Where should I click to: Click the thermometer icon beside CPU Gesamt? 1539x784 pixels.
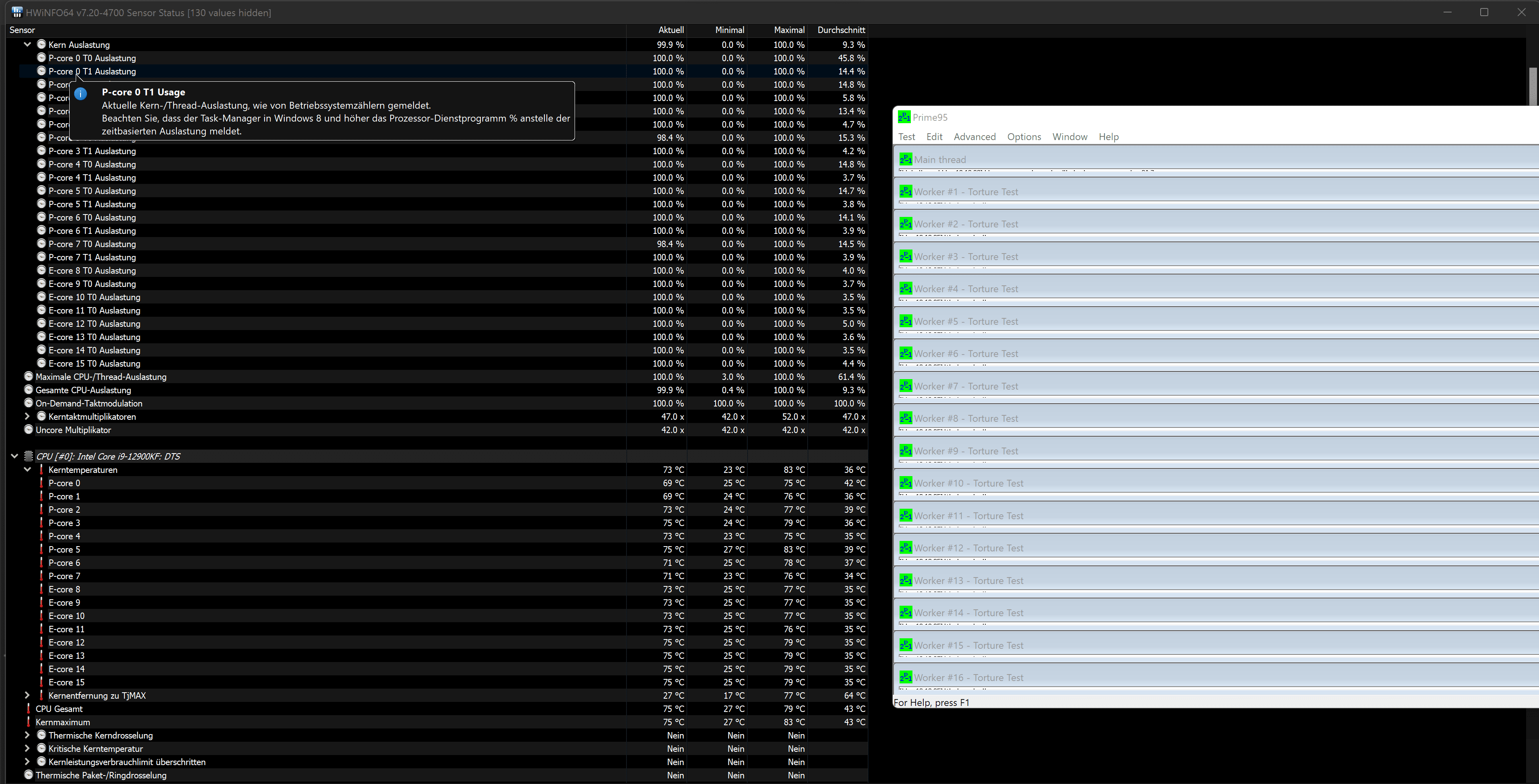click(28, 709)
